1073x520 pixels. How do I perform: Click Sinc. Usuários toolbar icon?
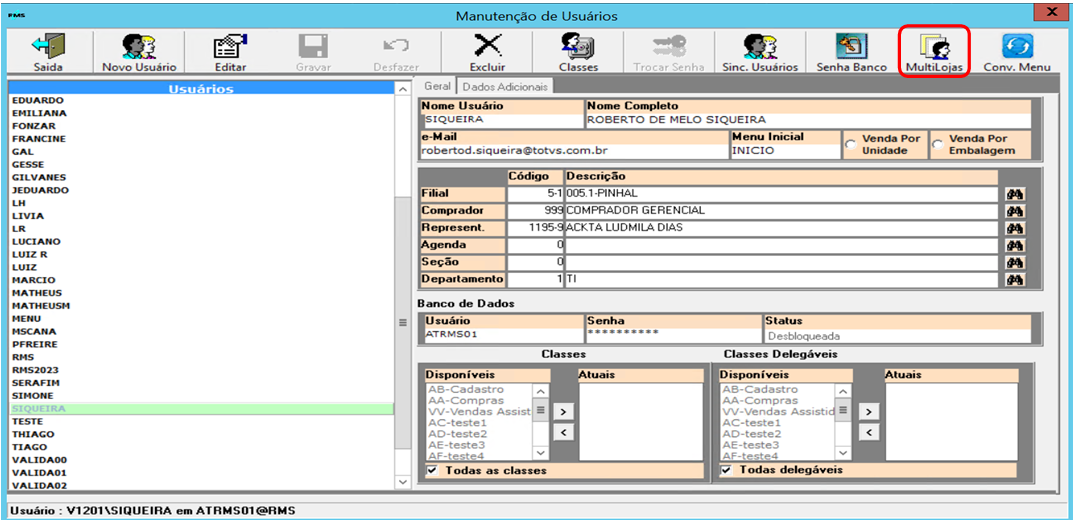tap(760, 47)
